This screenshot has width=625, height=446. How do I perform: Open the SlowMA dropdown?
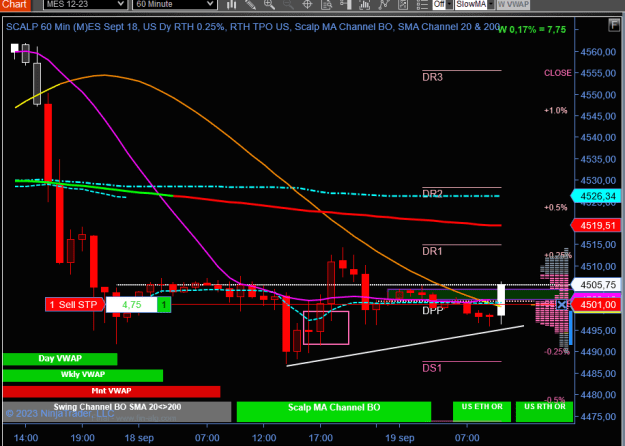[475, 4]
